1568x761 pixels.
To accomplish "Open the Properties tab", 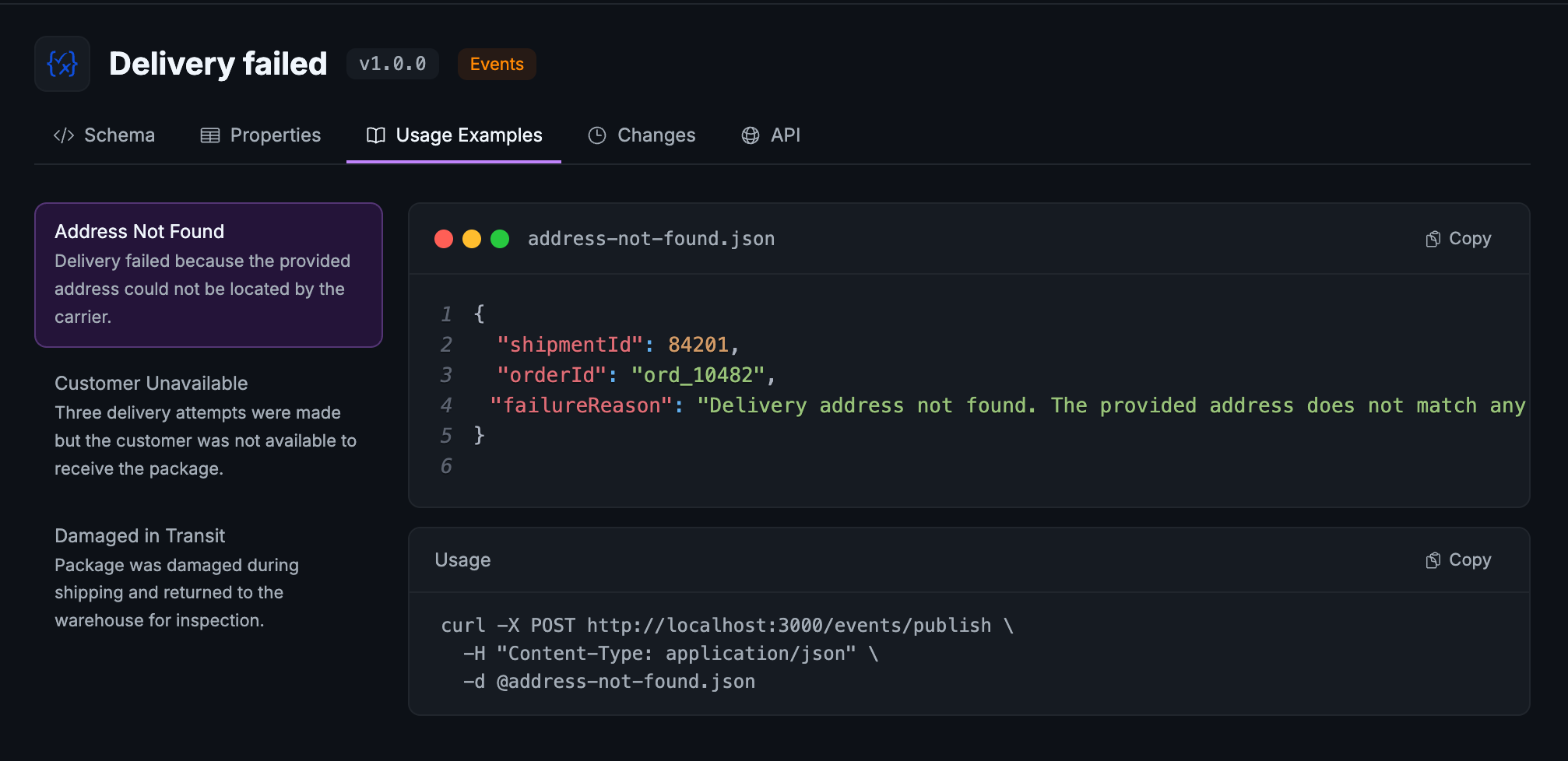I will [x=276, y=135].
